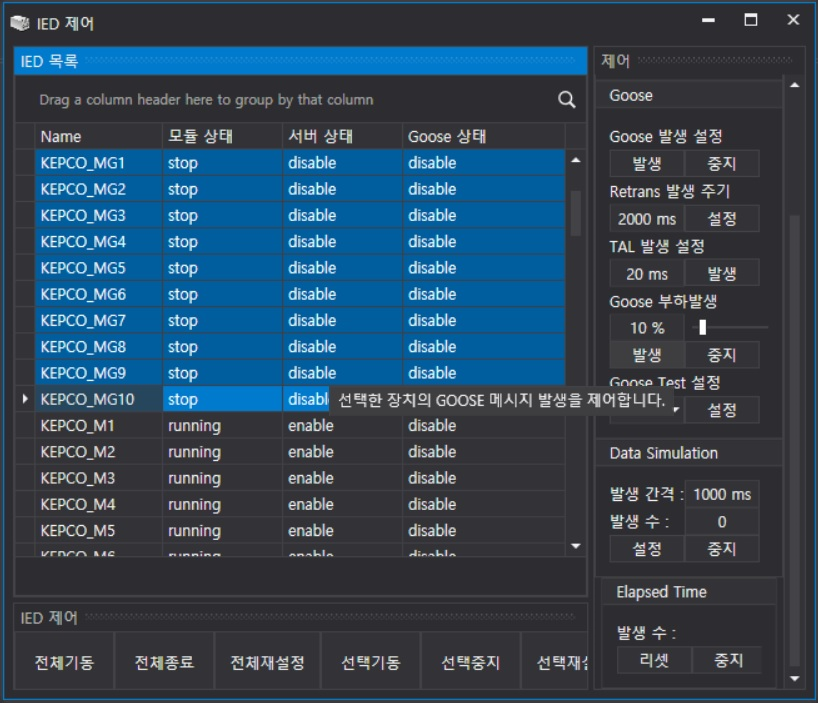The width and height of the screenshot is (818, 703).
Task: Sort by the Name column header
Action: click(98, 137)
